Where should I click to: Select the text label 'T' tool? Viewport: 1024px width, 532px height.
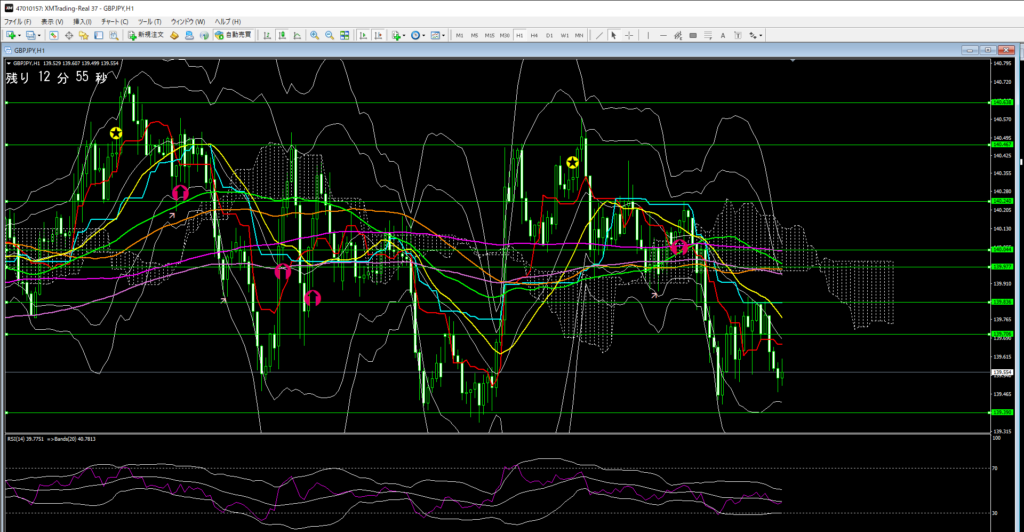point(738,35)
